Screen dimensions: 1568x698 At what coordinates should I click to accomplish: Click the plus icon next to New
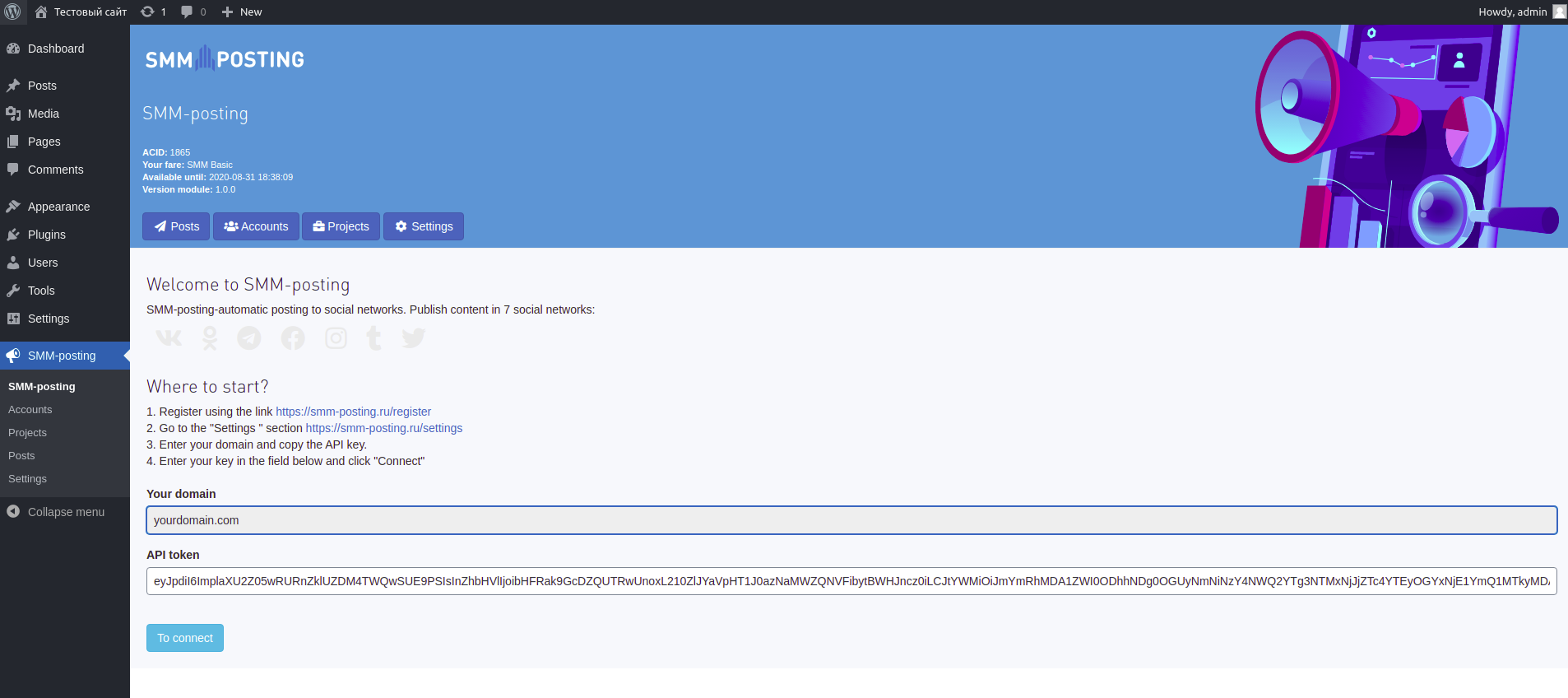pos(228,12)
